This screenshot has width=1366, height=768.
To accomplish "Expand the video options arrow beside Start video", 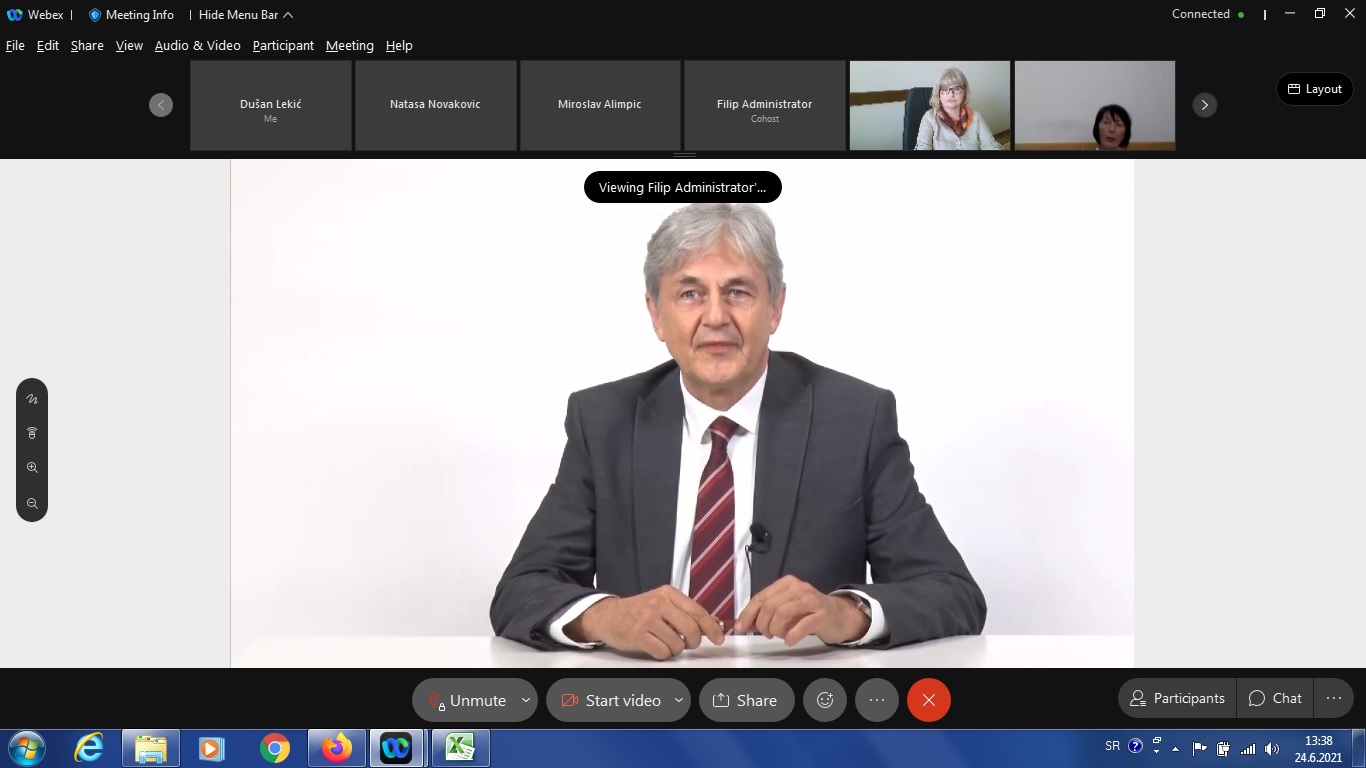I will coord(679,700).
